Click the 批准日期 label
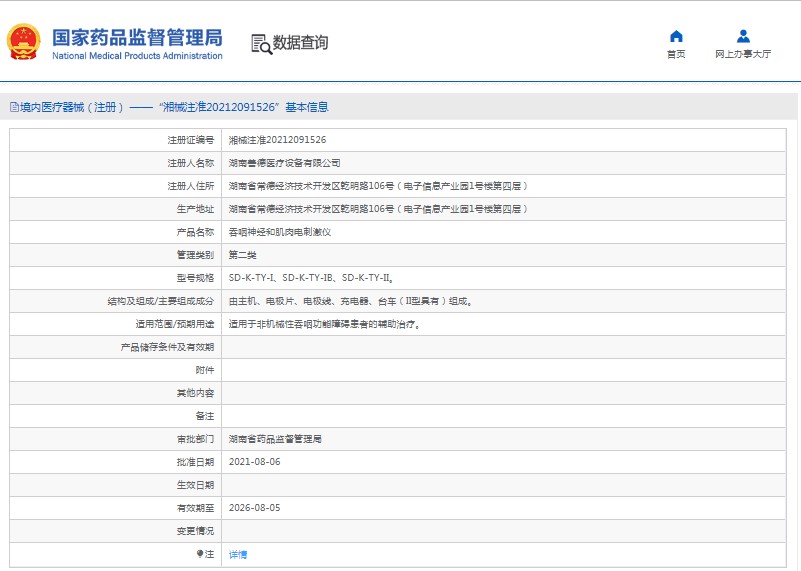 pyautogui.click(x=195, y=462)
